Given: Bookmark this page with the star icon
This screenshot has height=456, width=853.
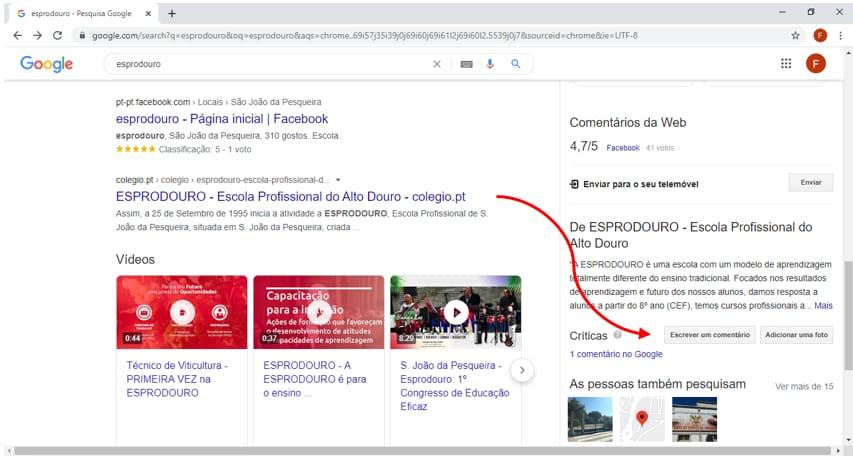Looking at the screenshot, I should click(795, 35).
